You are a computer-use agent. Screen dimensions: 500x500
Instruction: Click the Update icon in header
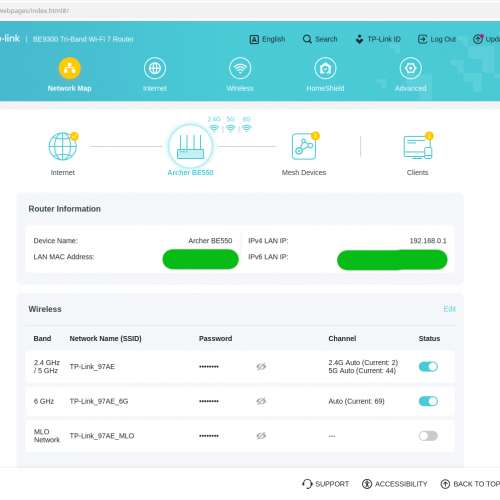click(478, 39)
